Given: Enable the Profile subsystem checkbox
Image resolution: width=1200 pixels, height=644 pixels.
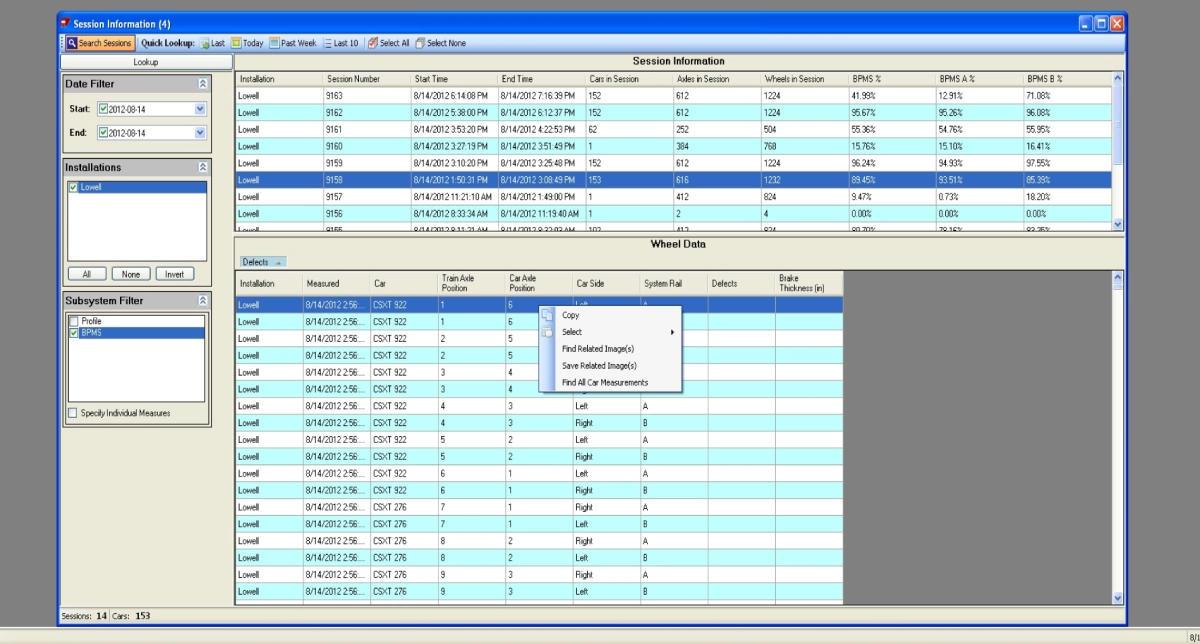Looking at the screenshot, I should pyautogui.click(x=73, y=321).
